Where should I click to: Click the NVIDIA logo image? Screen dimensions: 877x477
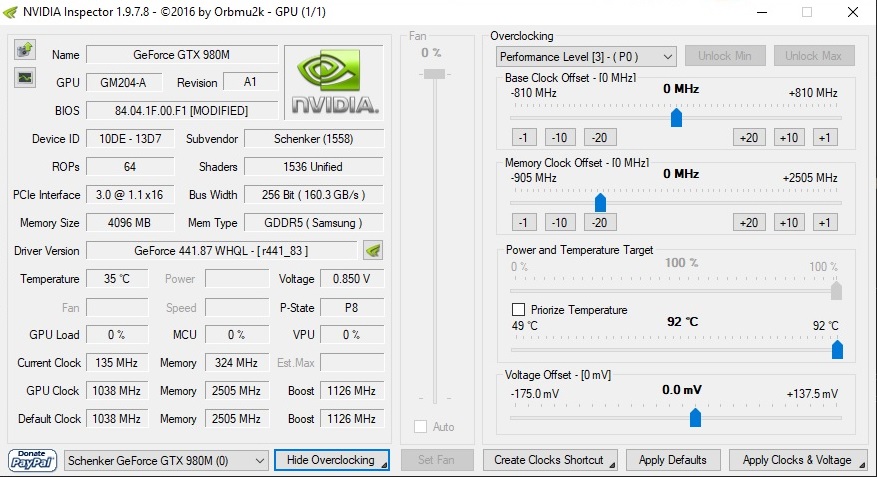pos(334,82)
